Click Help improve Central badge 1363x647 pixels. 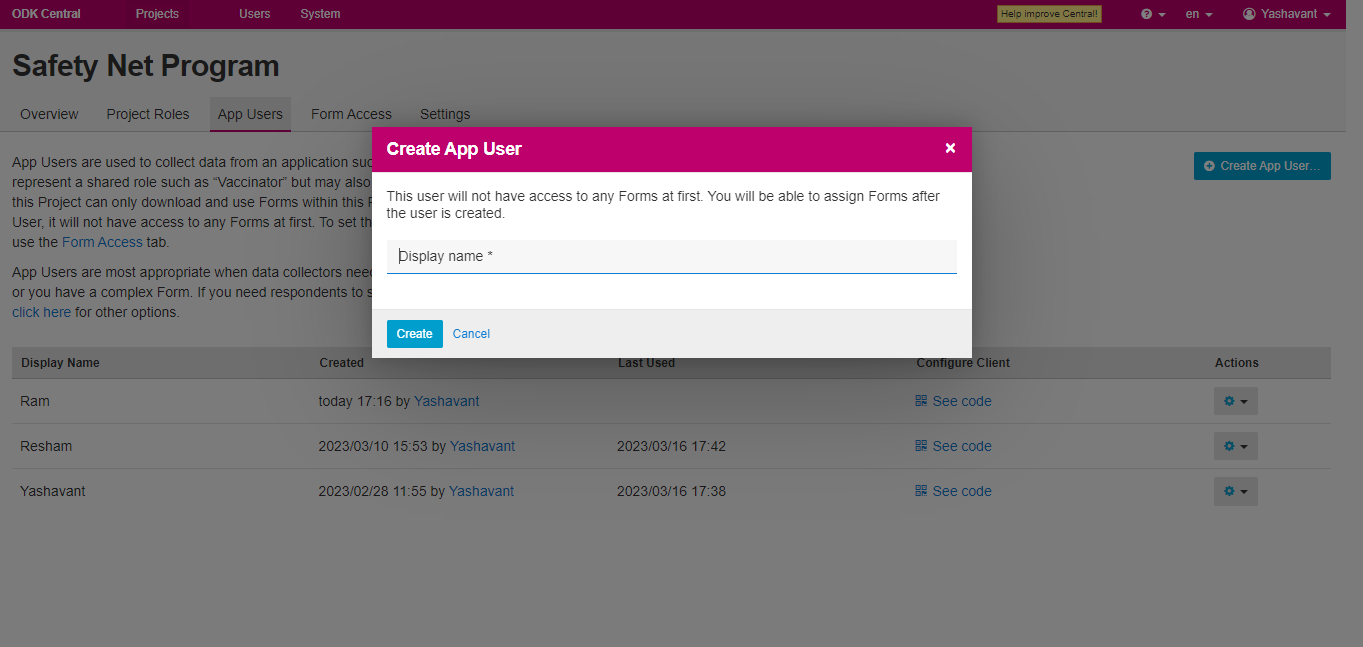coord(1049,14)
